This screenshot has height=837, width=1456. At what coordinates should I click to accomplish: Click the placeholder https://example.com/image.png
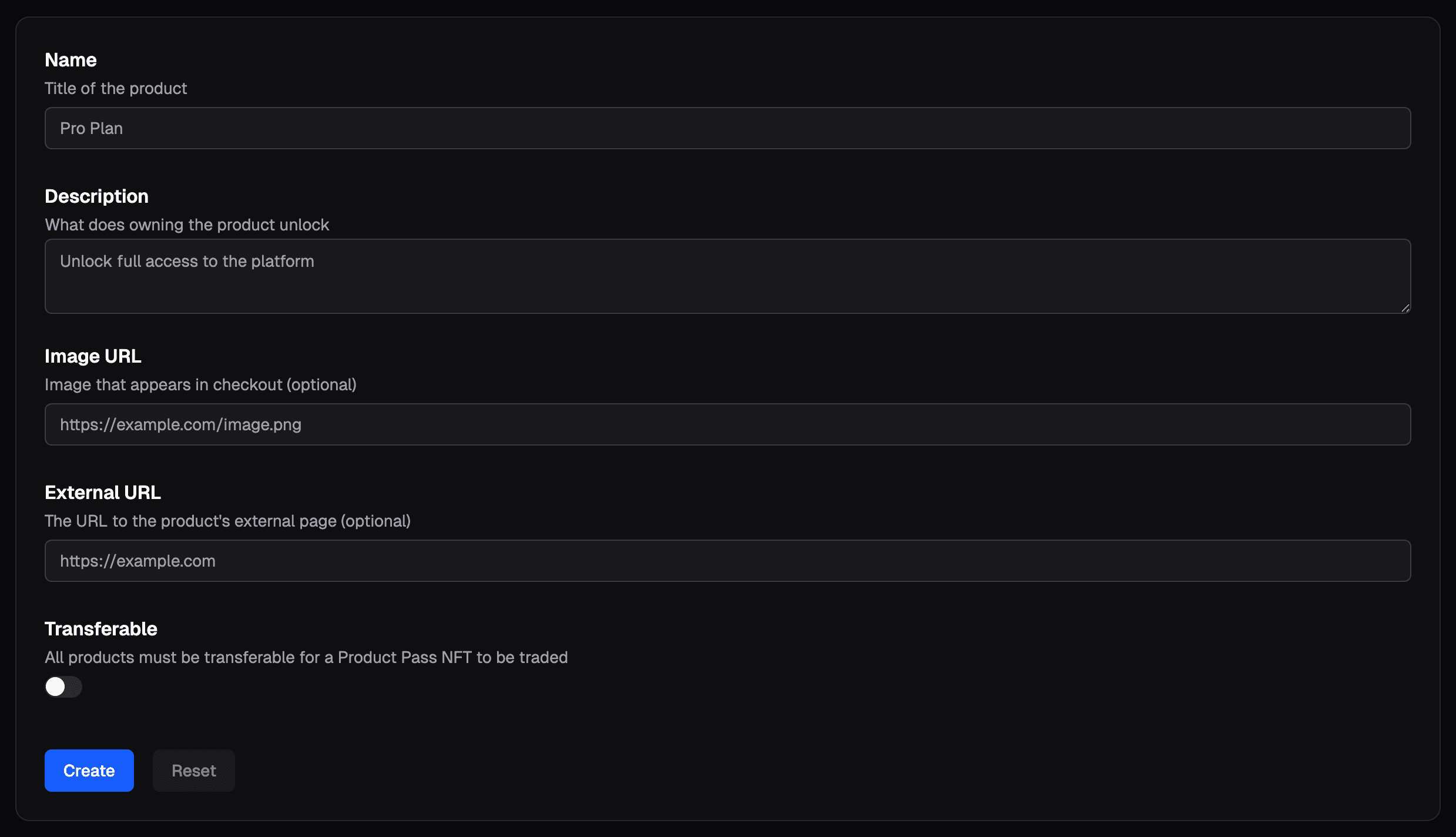point(180,424)
